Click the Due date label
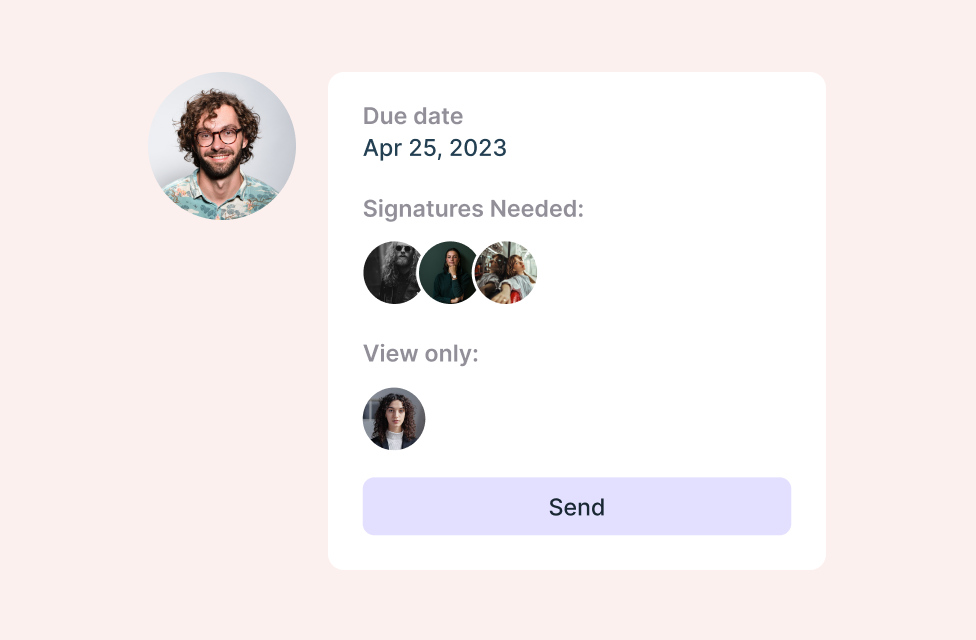Viewport: 976px width, 640px height. pos(413,116)
